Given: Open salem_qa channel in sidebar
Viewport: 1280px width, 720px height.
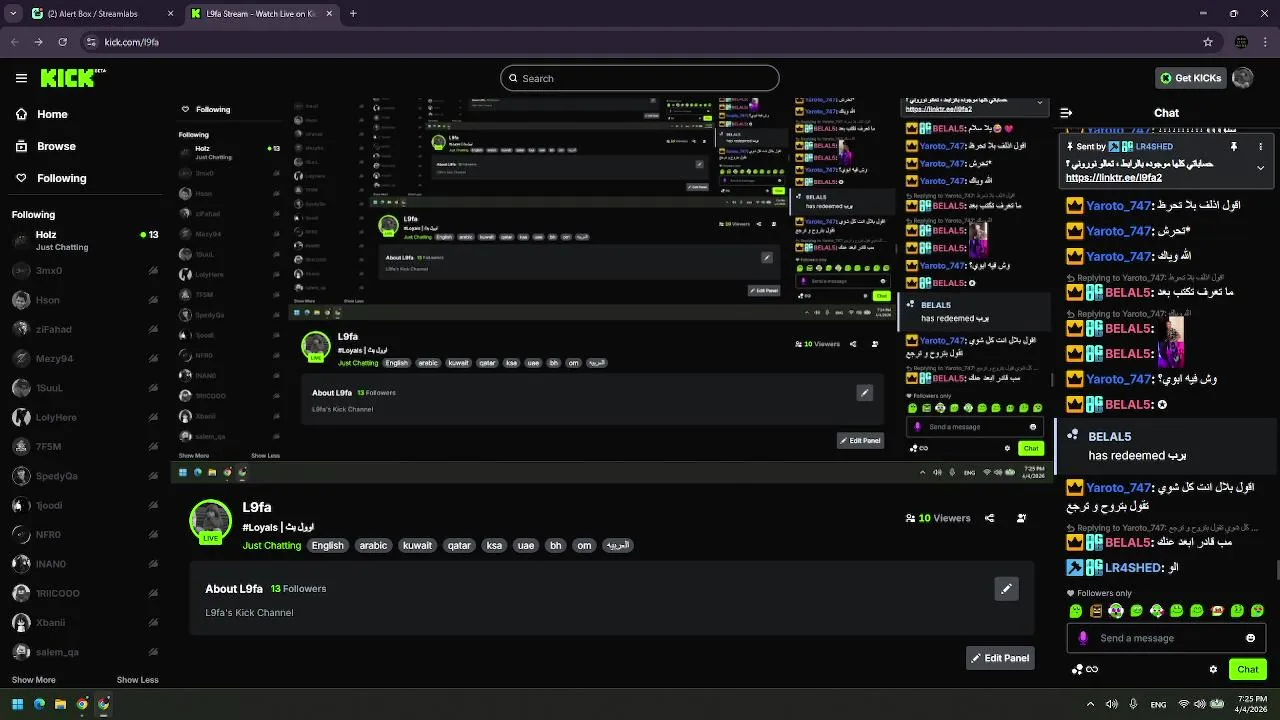Looking at the screenshot, I should click(84, 652).
